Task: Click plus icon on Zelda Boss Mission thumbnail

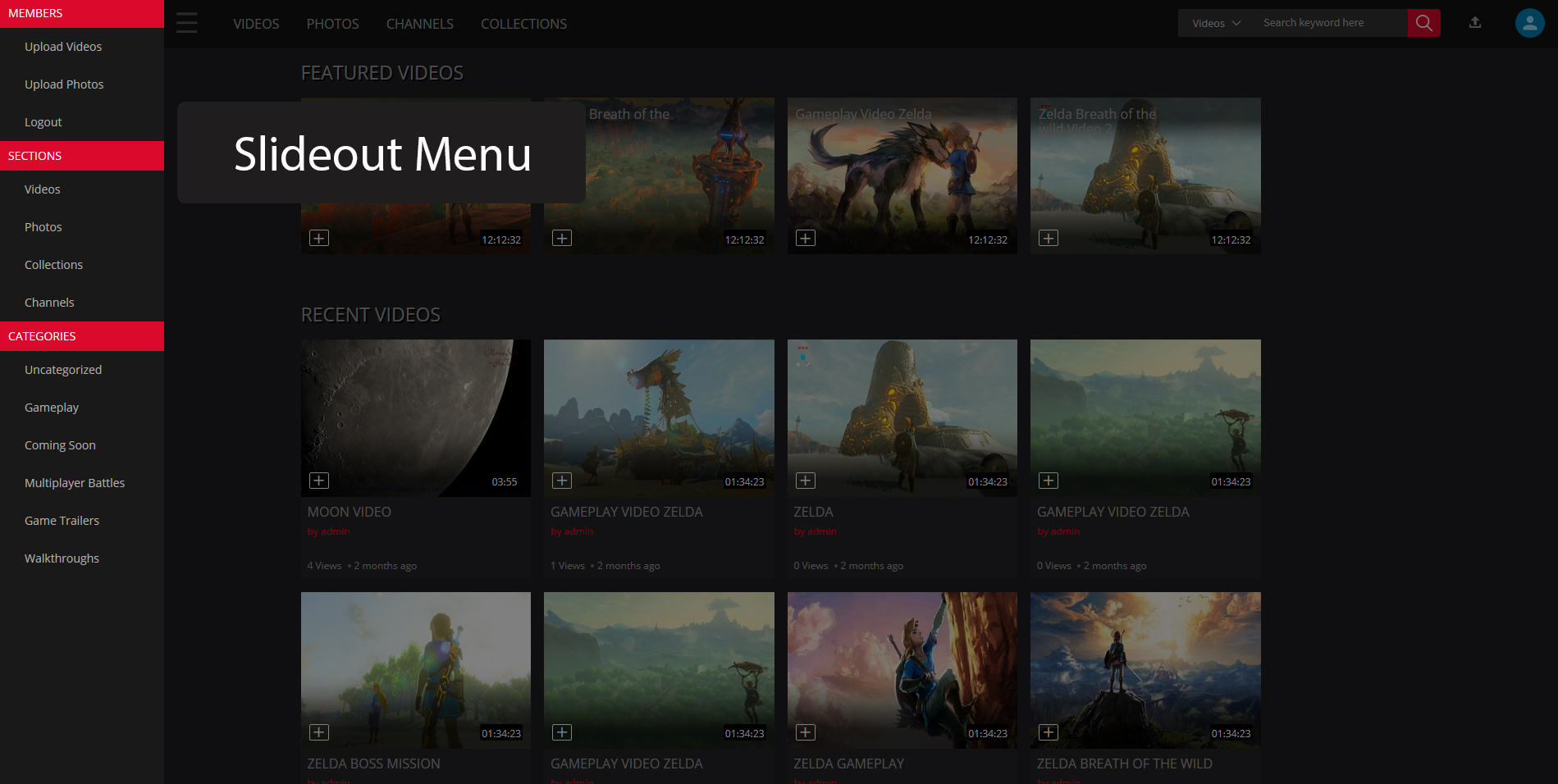Action: tap(319, 732)
